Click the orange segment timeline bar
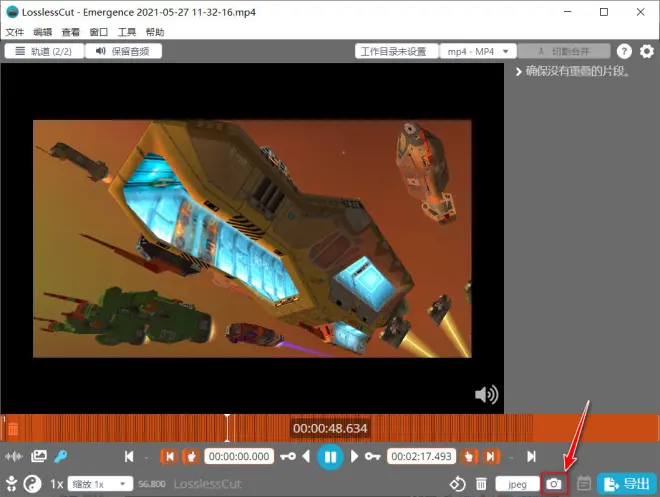Image resolution: width=660 pixels, height=497 pixels. point(330,428)
